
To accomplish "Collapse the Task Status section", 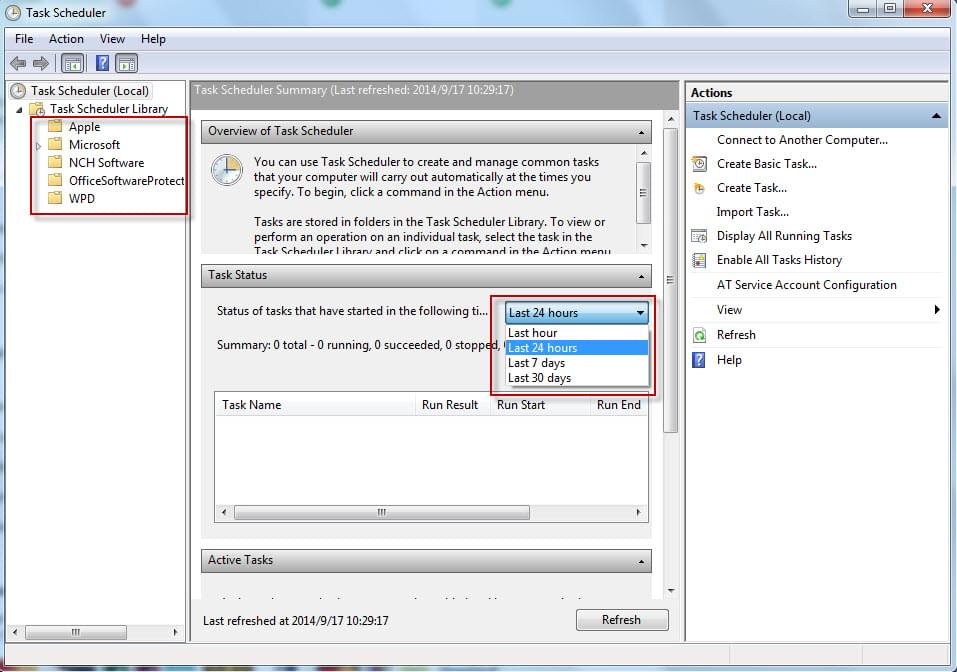I will (x=641, y=276).
